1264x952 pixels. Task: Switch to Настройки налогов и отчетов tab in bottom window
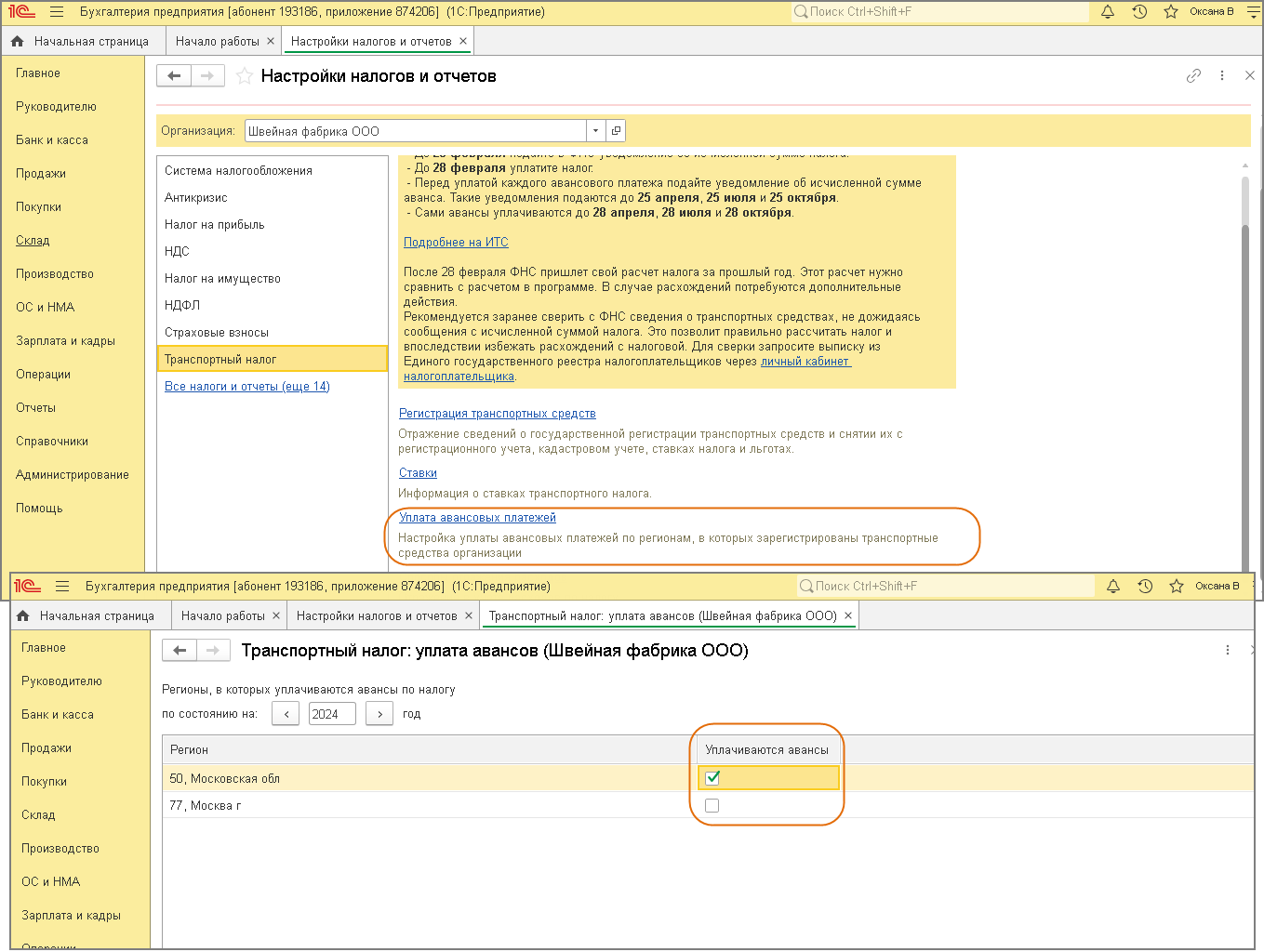click(x=377, y=615)
